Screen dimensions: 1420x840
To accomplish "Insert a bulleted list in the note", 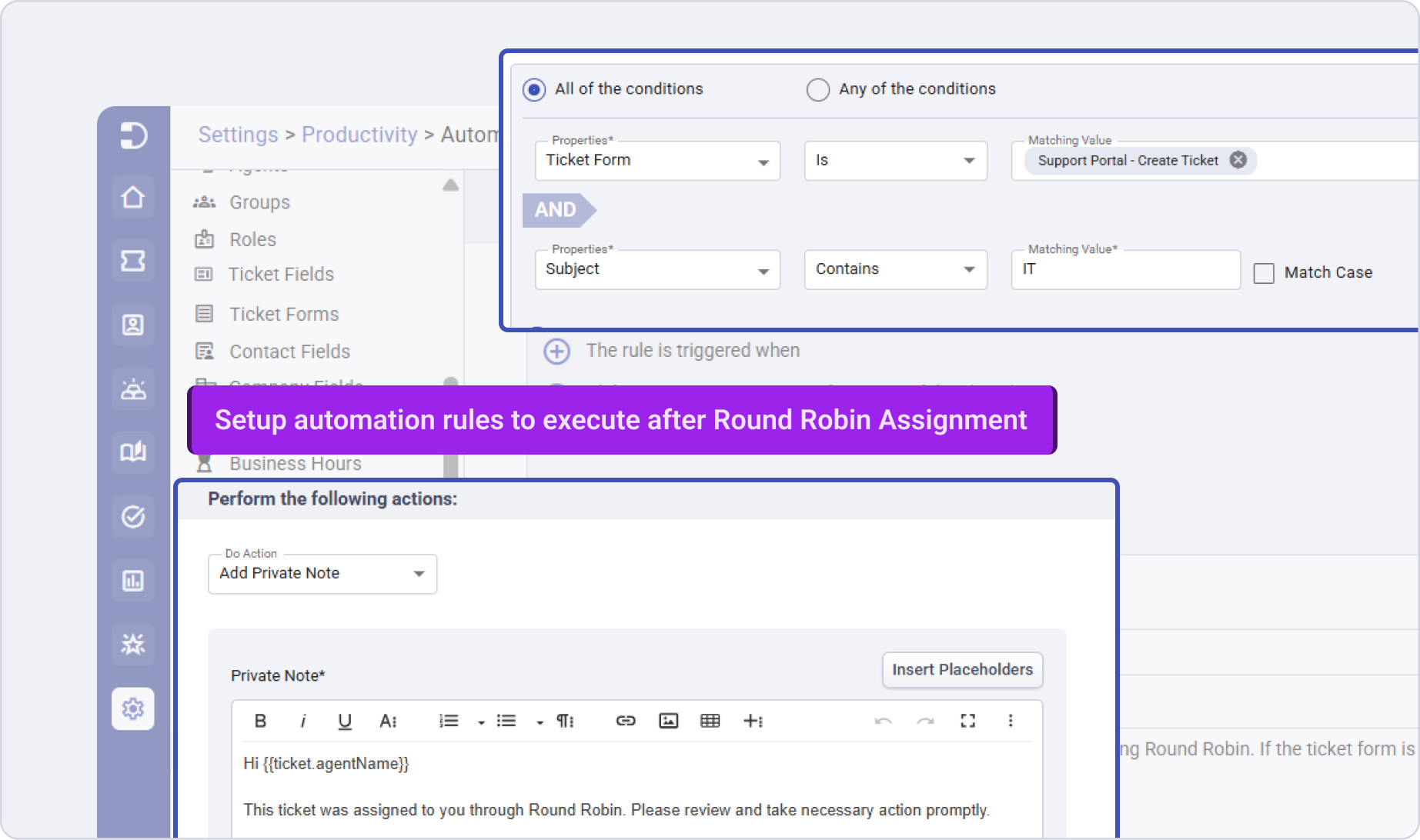I will coord(506,721).
